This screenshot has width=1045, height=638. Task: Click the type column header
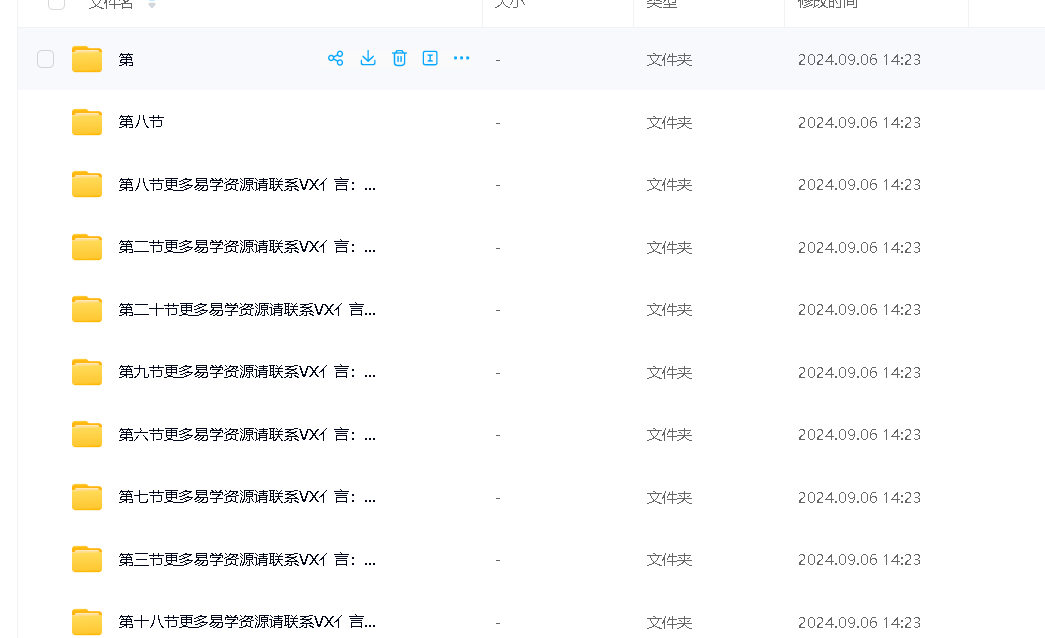(x=661, y=5)
